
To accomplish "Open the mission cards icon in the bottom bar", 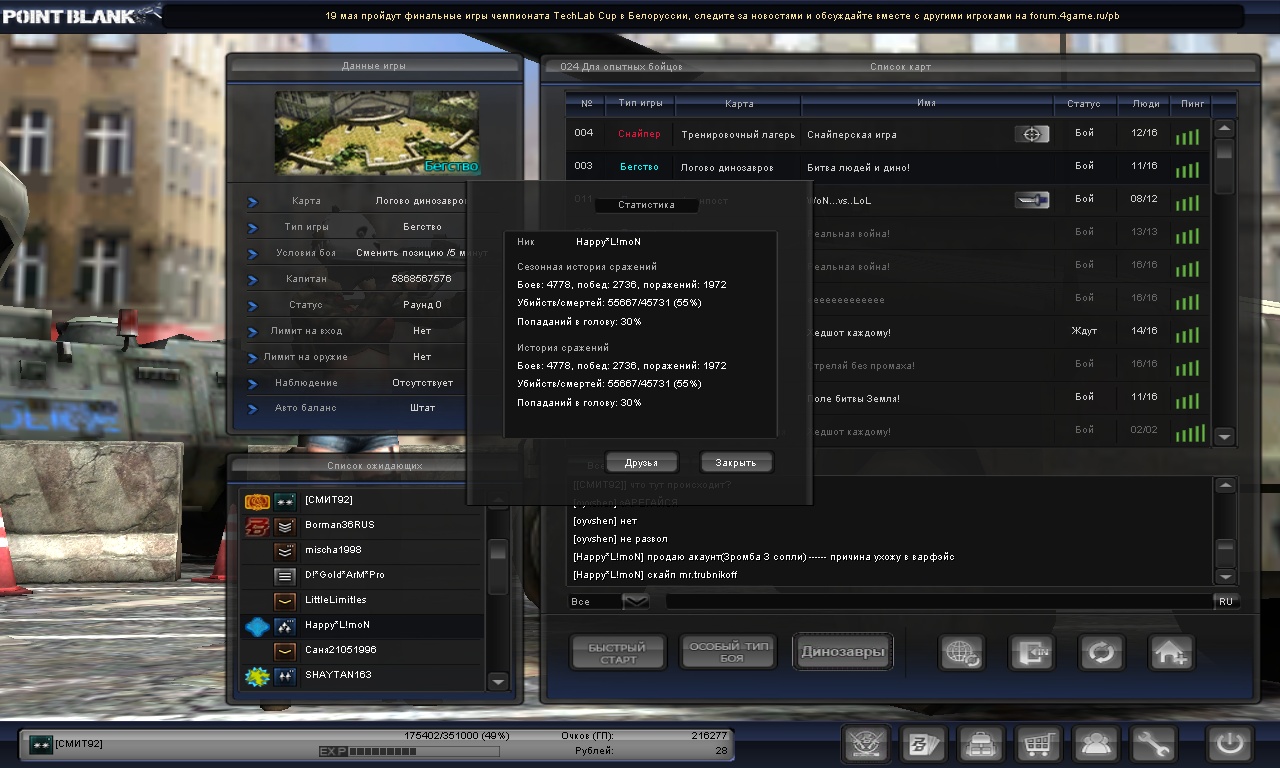I will point(922,744).
